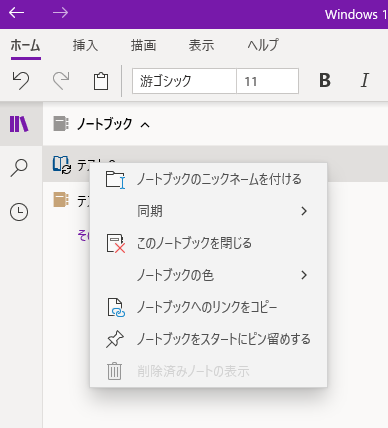This screenshot has height=428, width=388.
Task: Switch to the 挿入 tab
Action: (85, 45)
